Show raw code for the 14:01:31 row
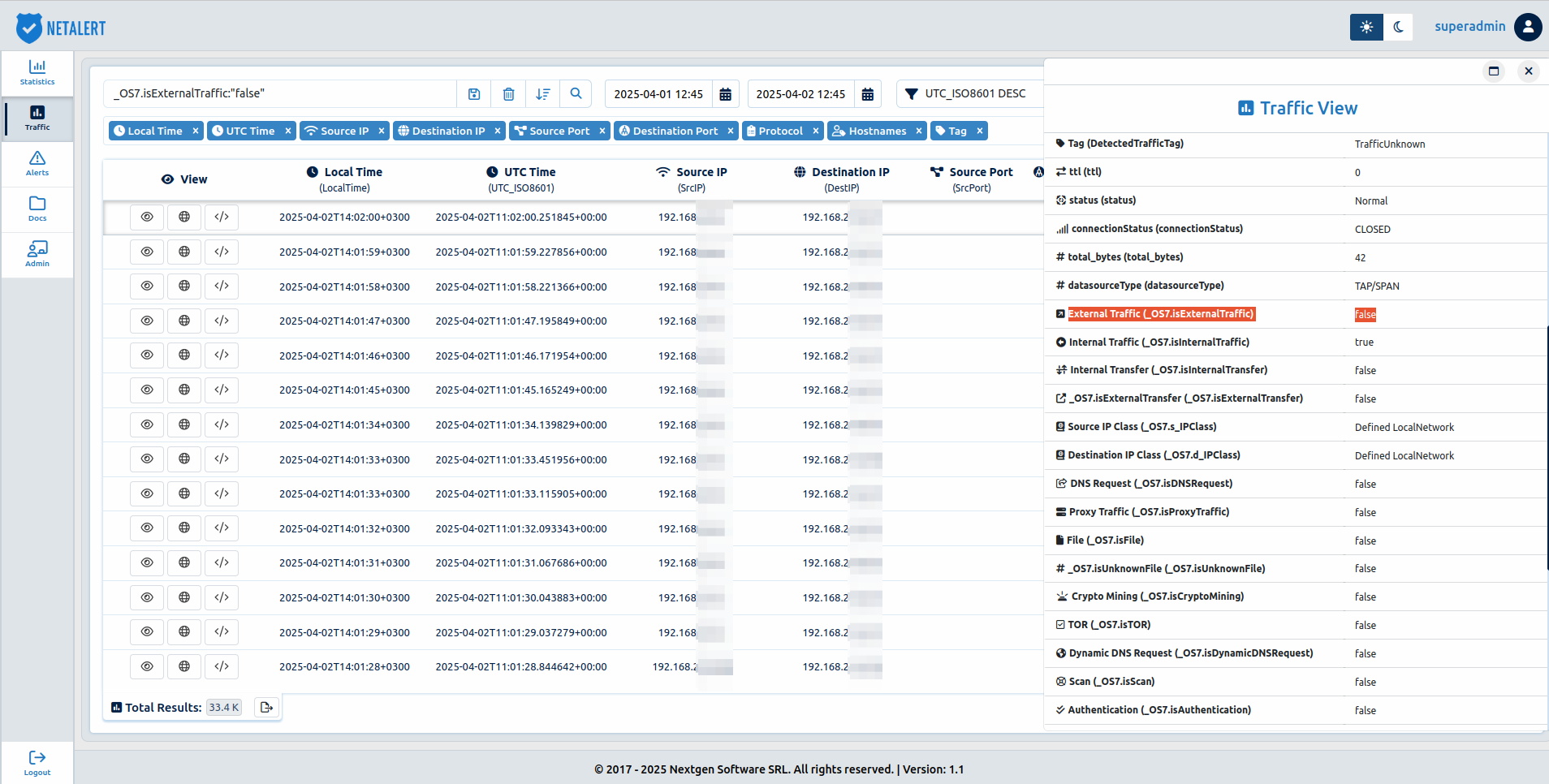The height and width of the screenshot is (784, 1549). (x=222, y=562)
